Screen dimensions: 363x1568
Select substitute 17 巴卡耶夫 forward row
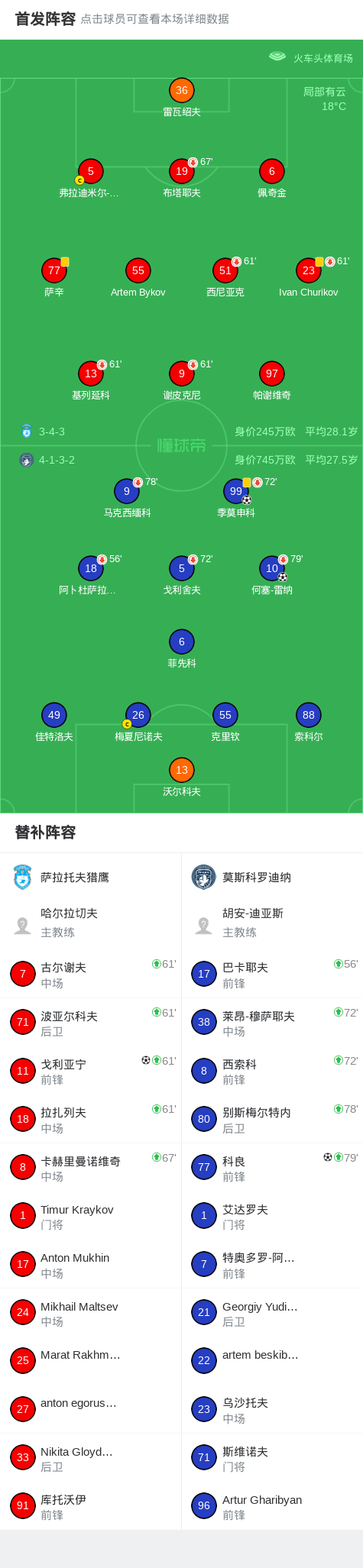(272, 974)
